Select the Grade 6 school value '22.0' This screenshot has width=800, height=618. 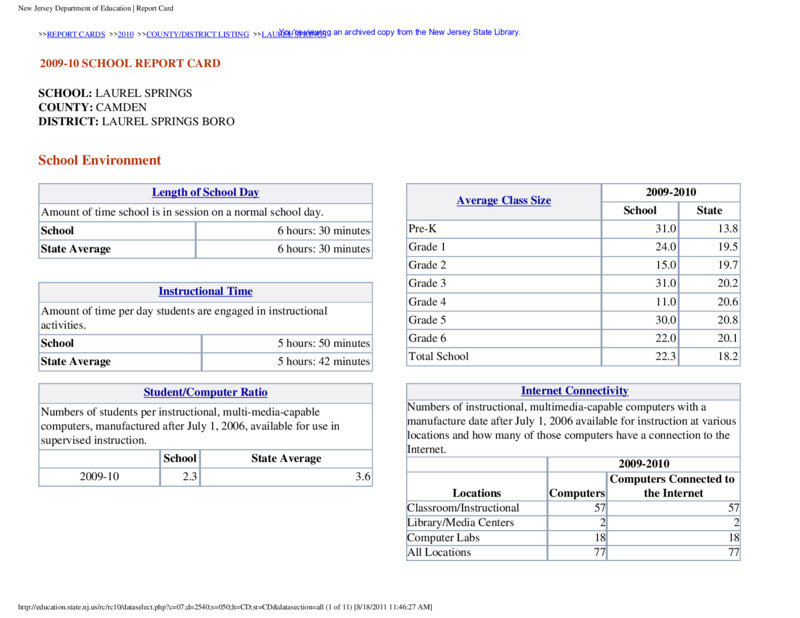click(666, 338)
